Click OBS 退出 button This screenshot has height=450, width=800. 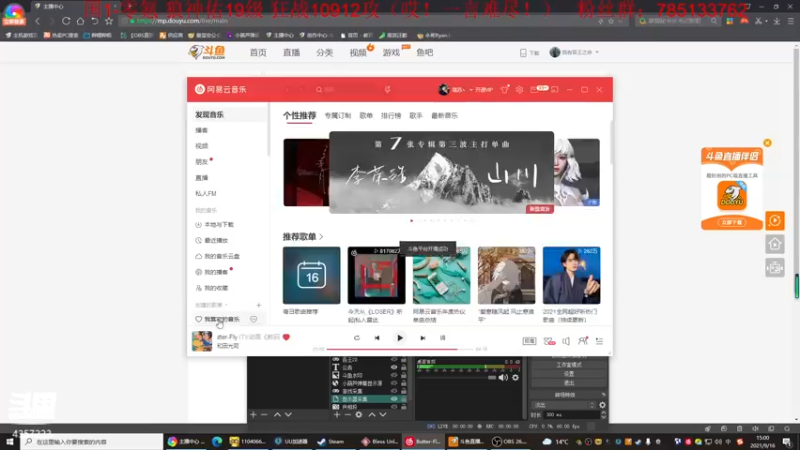[569, 383]
